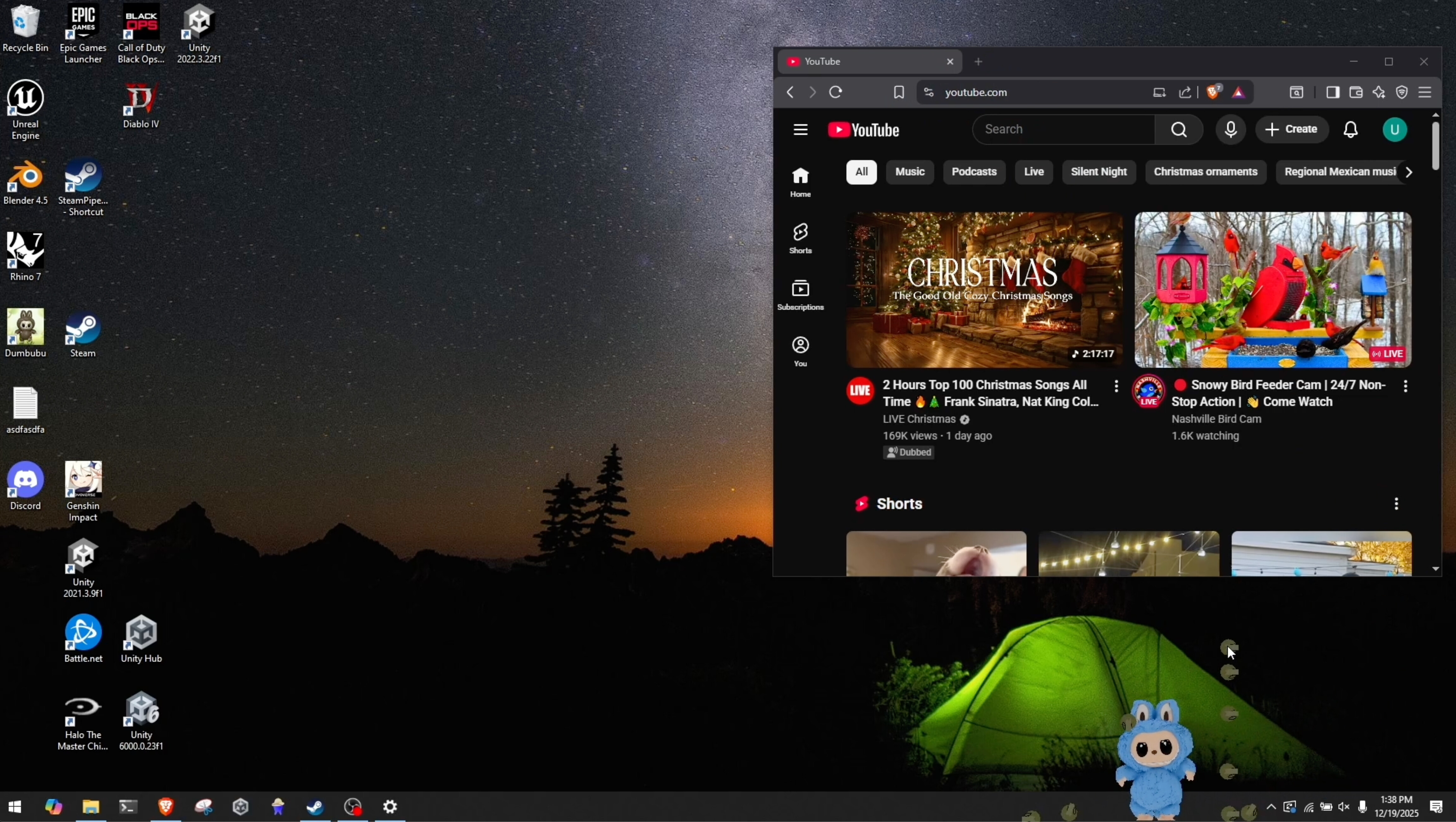
Task: Select the 'Music' filter chip
Action: [910, 172]
